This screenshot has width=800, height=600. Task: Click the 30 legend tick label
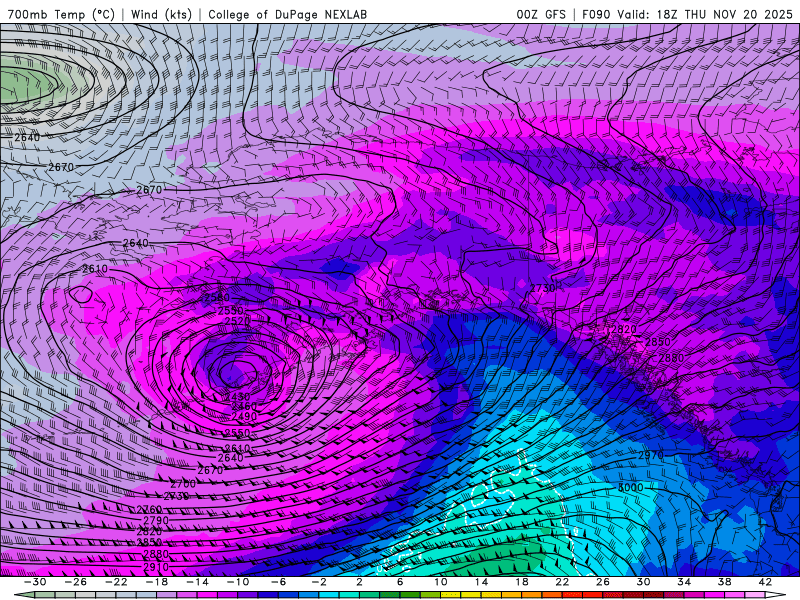point(643,582)
